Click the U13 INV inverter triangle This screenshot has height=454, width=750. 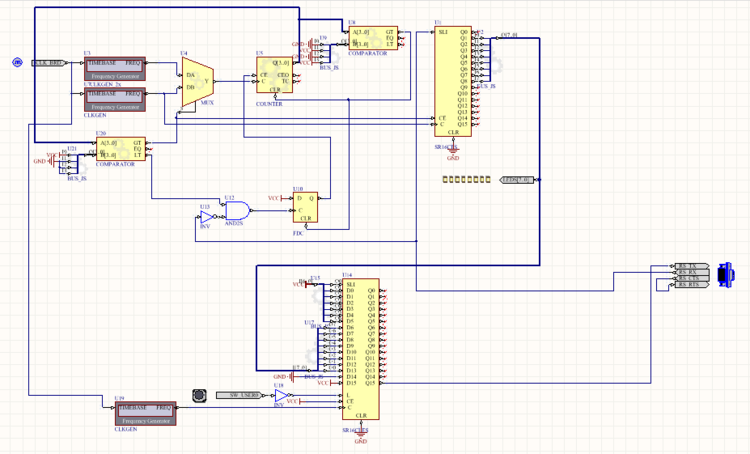click(x=206, y=217)
